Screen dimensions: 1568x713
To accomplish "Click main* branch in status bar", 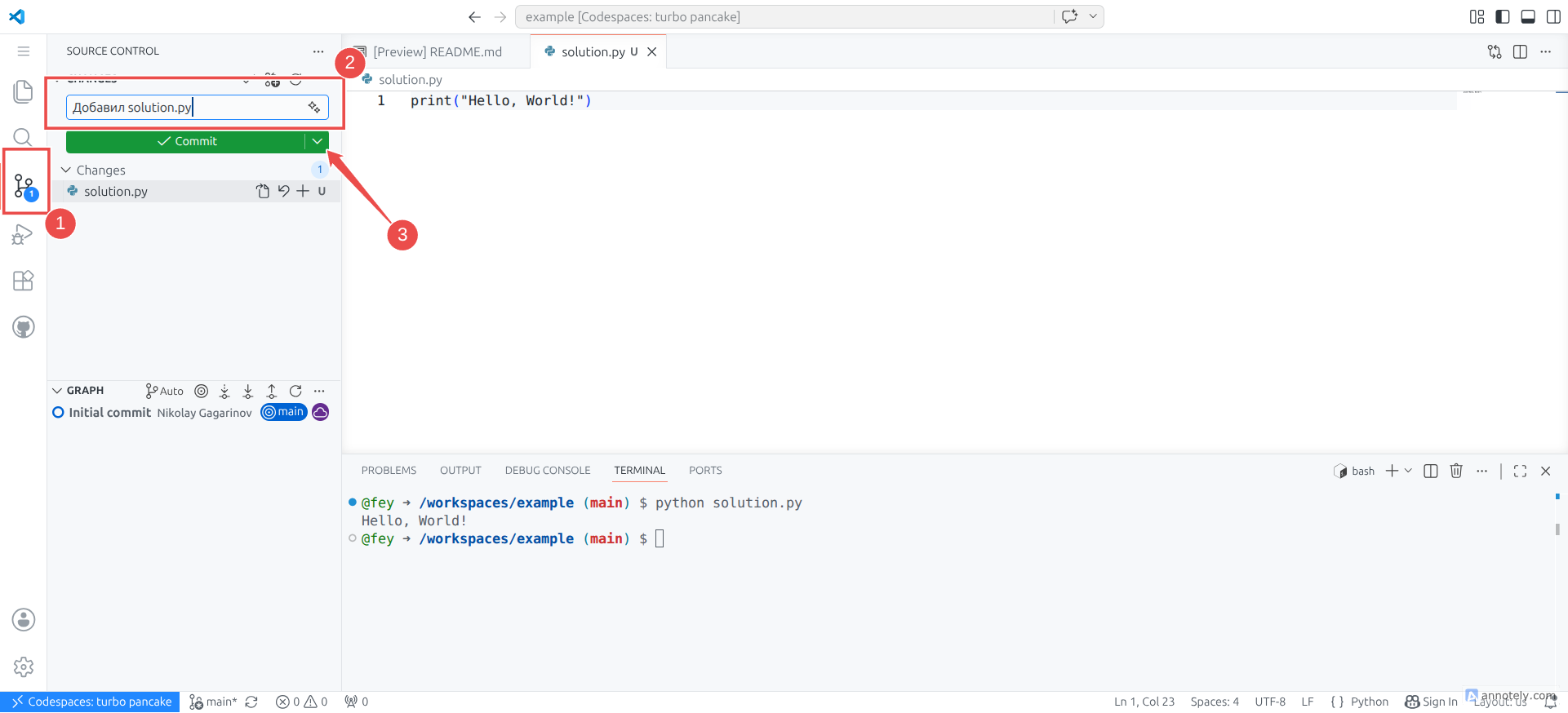I will click(213, 702).
